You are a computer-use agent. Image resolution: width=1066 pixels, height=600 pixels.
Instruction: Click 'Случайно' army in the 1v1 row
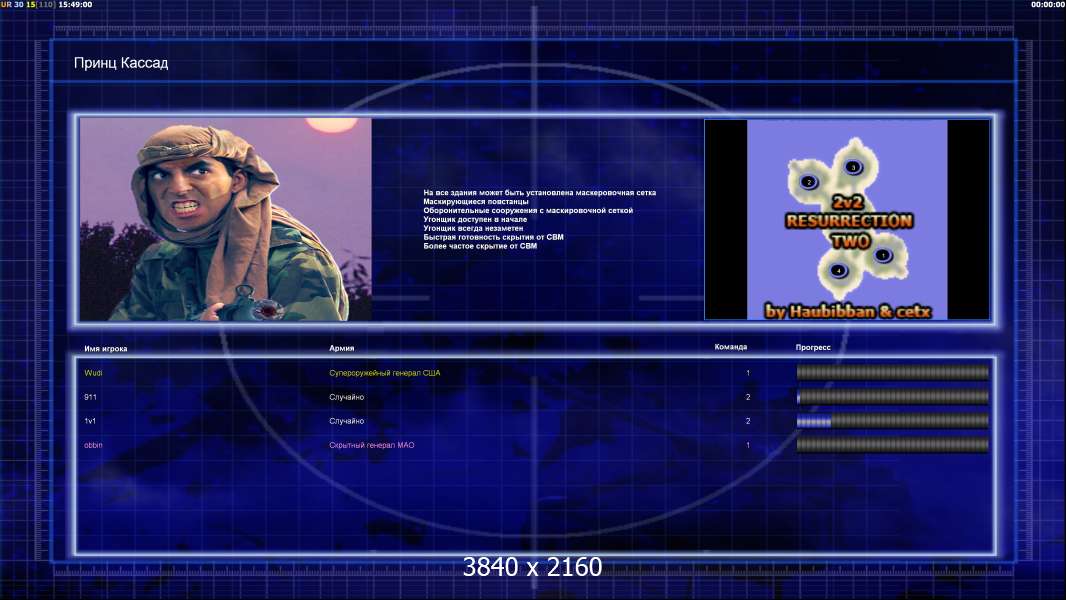click(x=347, y=421)
